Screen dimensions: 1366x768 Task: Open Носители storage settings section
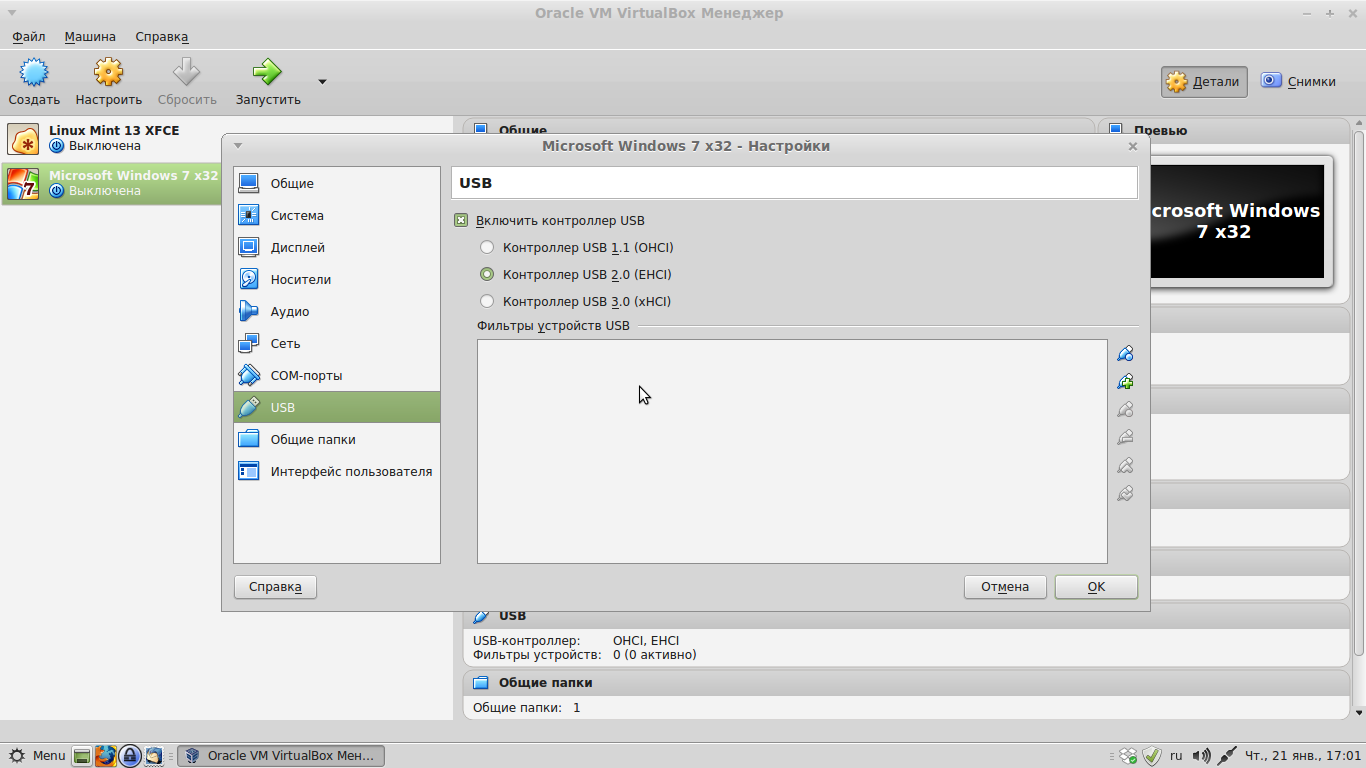(300, 280)
